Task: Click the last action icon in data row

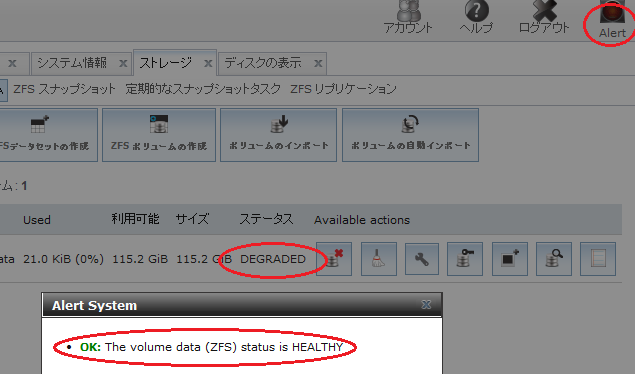Action: [x=598, y=259]
